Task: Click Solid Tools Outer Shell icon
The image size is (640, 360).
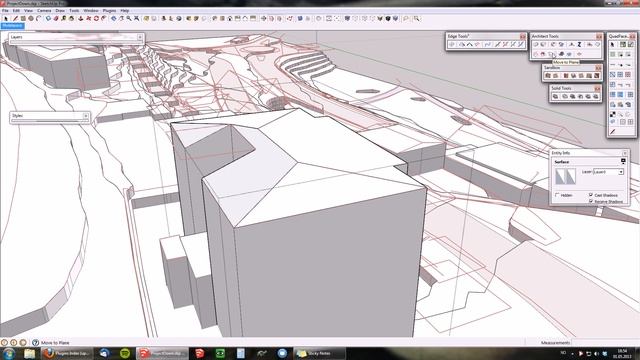Action: click(x=555, y=96)
